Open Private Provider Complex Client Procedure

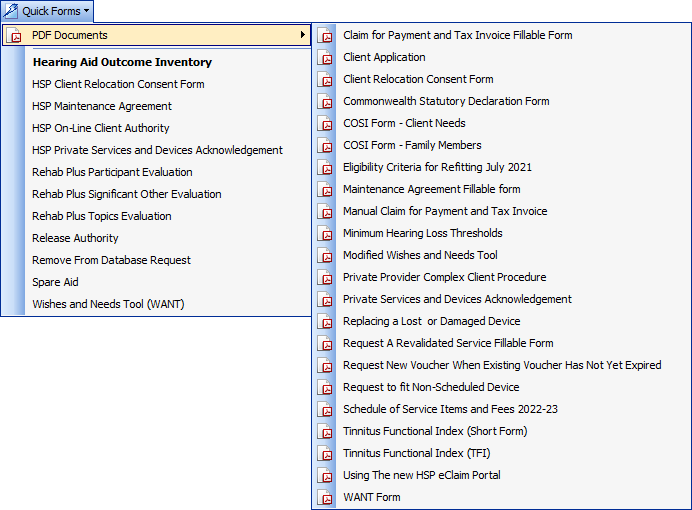(x=445, y=278)
